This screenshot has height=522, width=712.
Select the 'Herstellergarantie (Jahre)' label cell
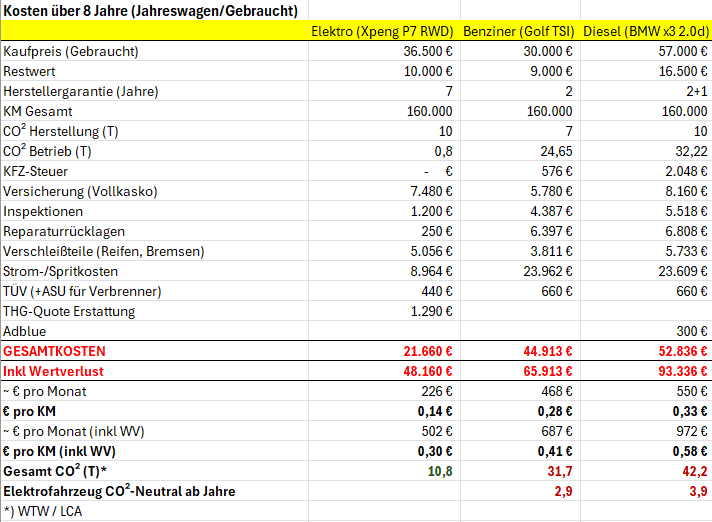click(81, 91)
